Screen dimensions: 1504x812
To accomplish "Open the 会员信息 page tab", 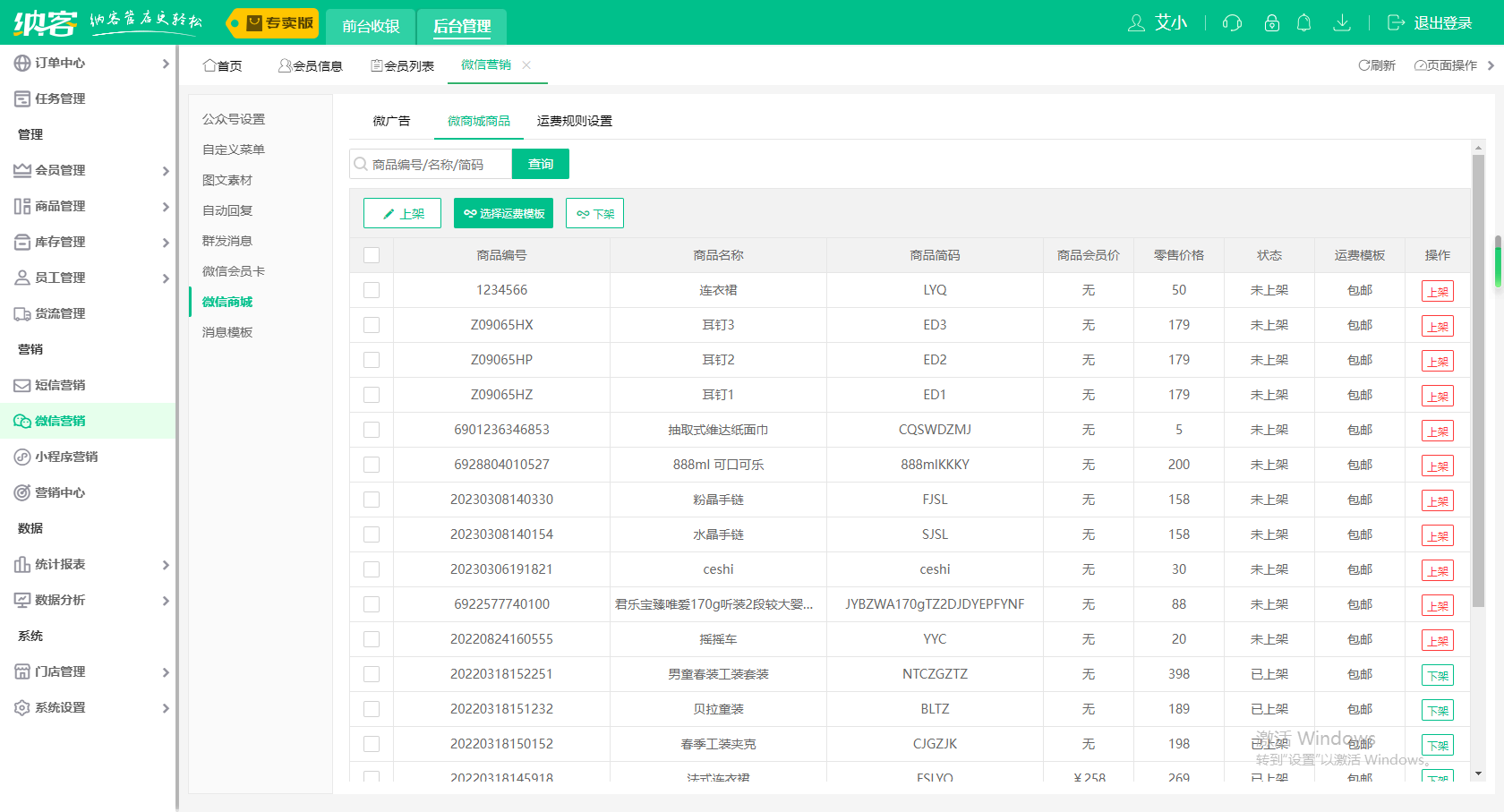I will pyautogui.click(x=311, y=65).
